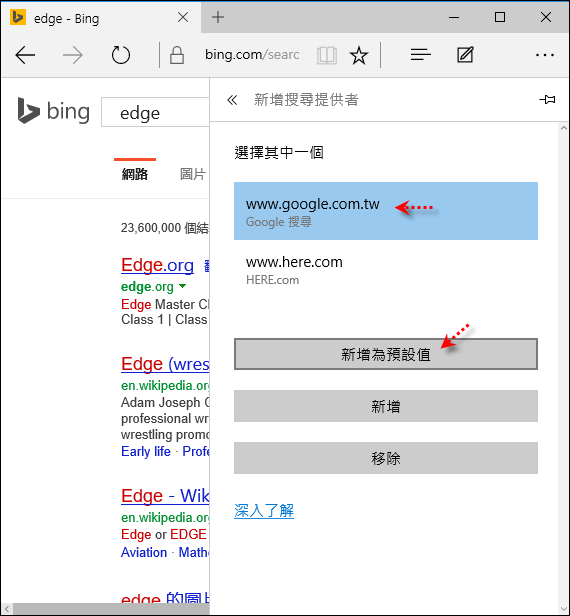This screenshot has height=616, width=570.
Task: Open the 深入了解 link
Action: click(264, 511)
